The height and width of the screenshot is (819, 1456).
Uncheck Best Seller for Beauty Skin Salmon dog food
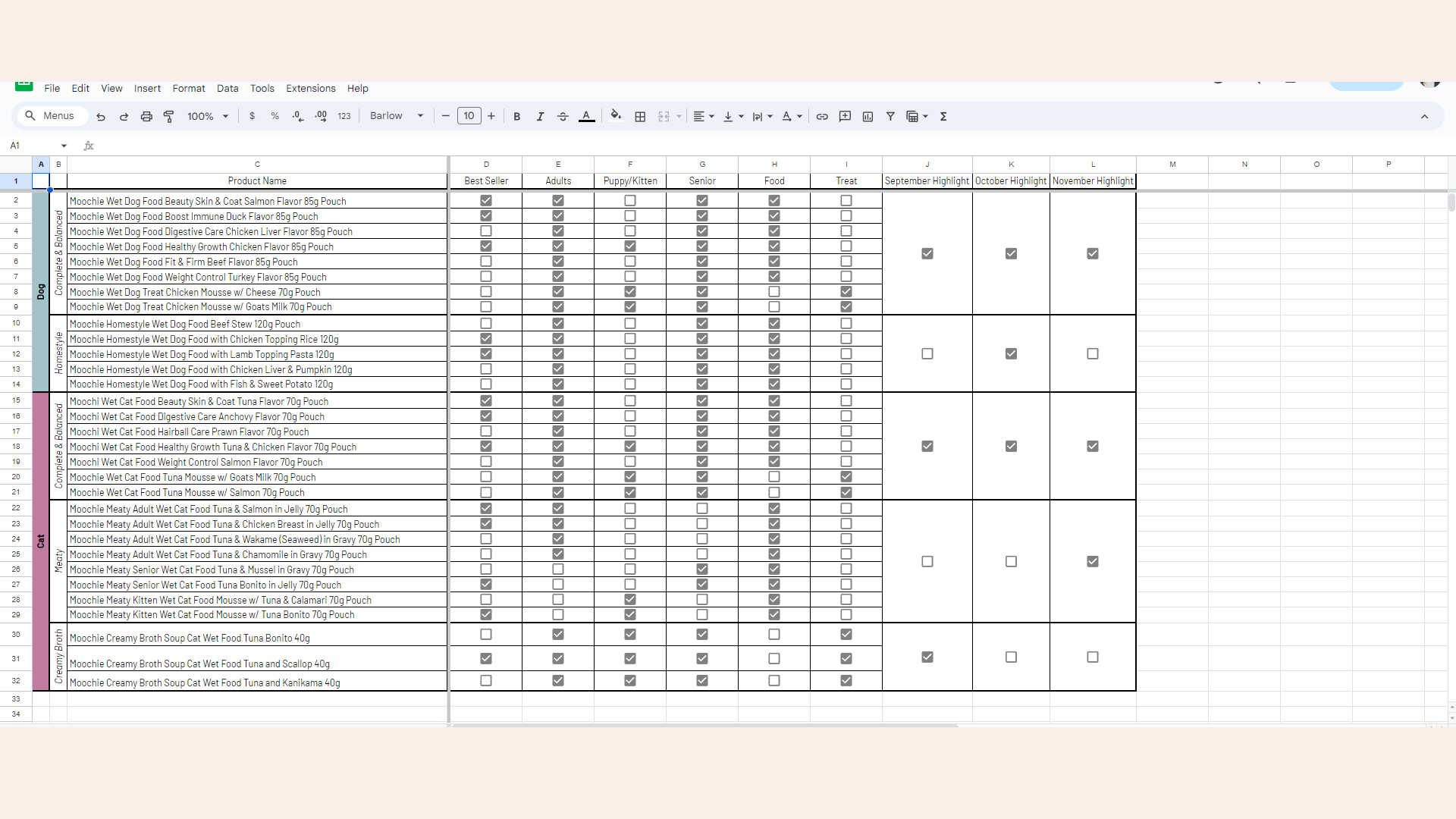[x=486, y=201]
